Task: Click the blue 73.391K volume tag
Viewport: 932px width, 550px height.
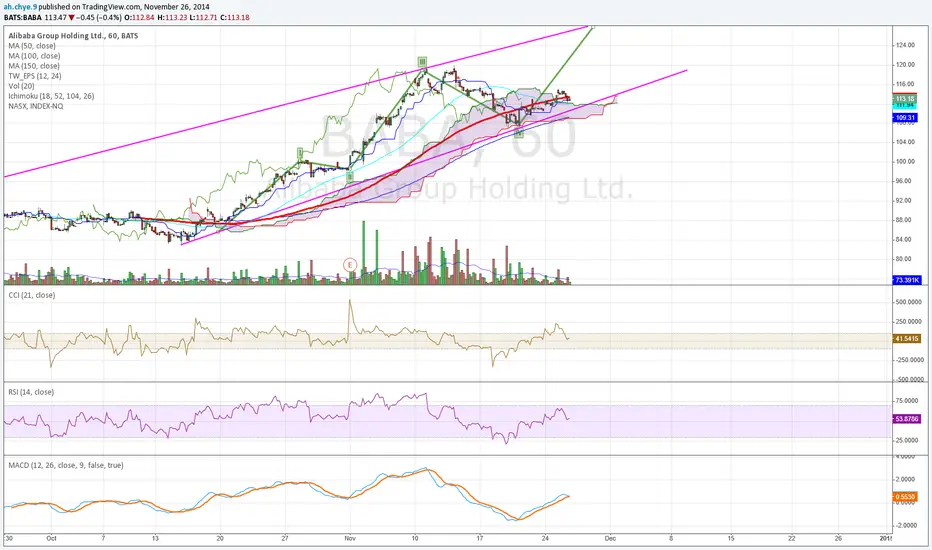Action: click(x=906, y=279)
